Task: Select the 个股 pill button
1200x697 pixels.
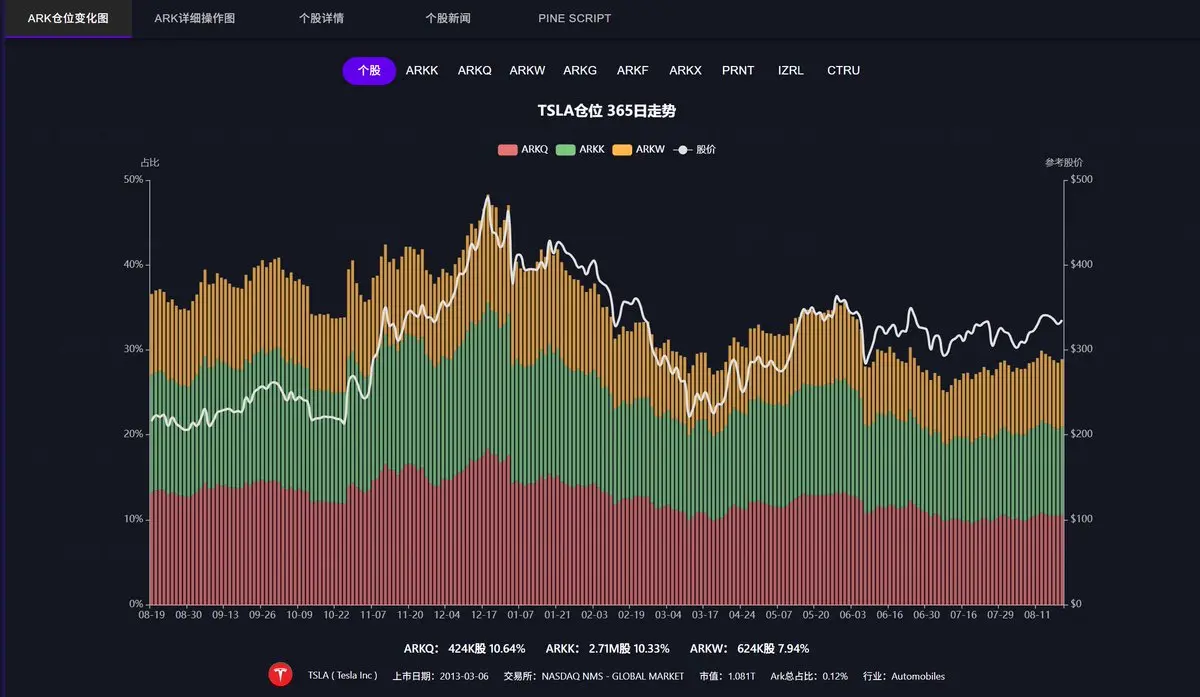Action: click(x=369, y=70)
